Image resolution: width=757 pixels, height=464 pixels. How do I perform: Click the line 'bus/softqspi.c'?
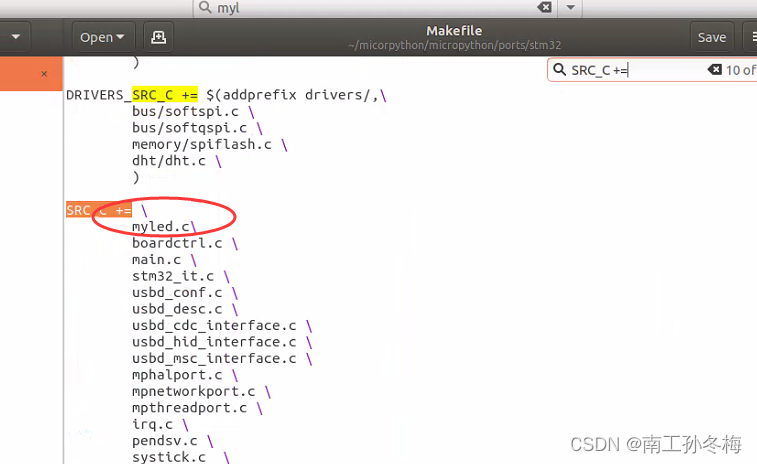(x=190, y=128)
